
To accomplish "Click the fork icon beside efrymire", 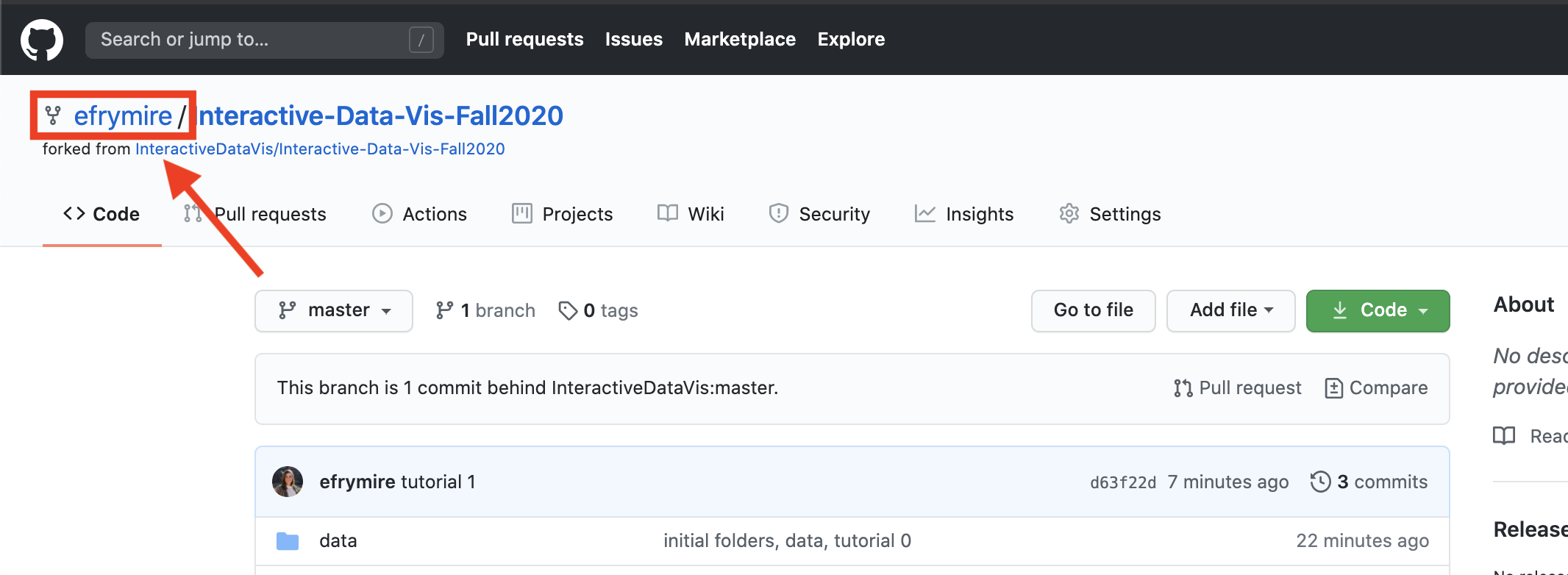I will (53, 115).
